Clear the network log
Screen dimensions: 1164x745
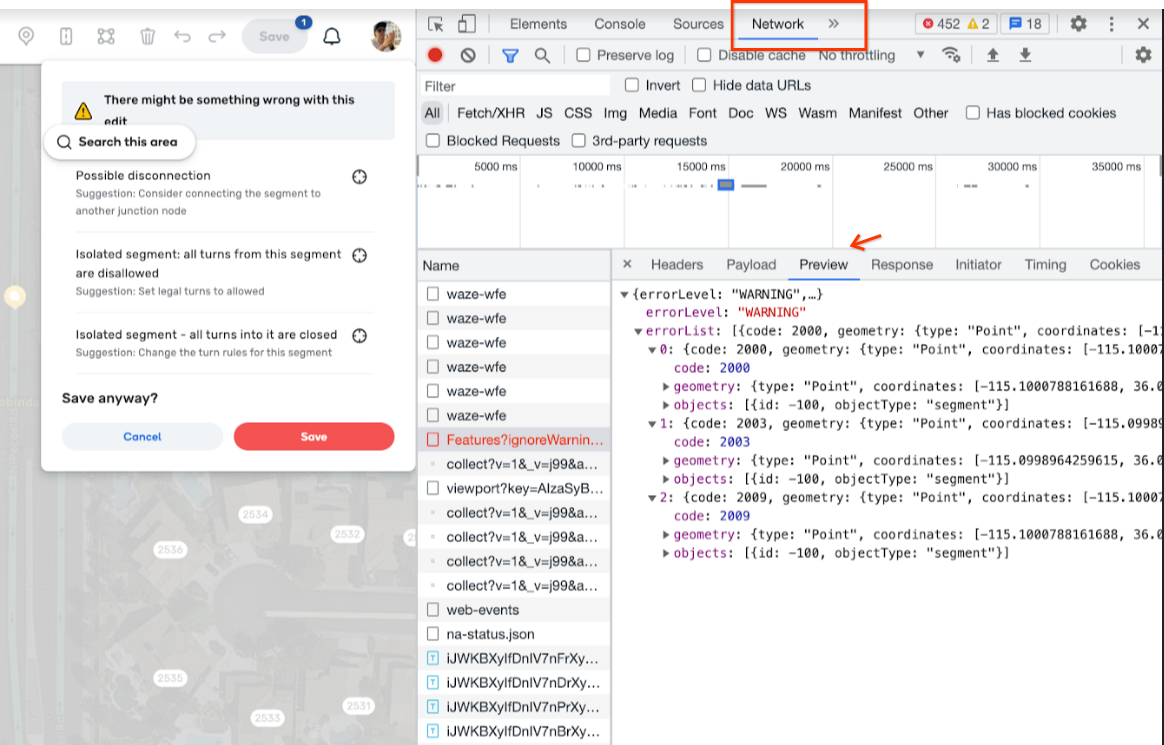(x=468, y=55)
